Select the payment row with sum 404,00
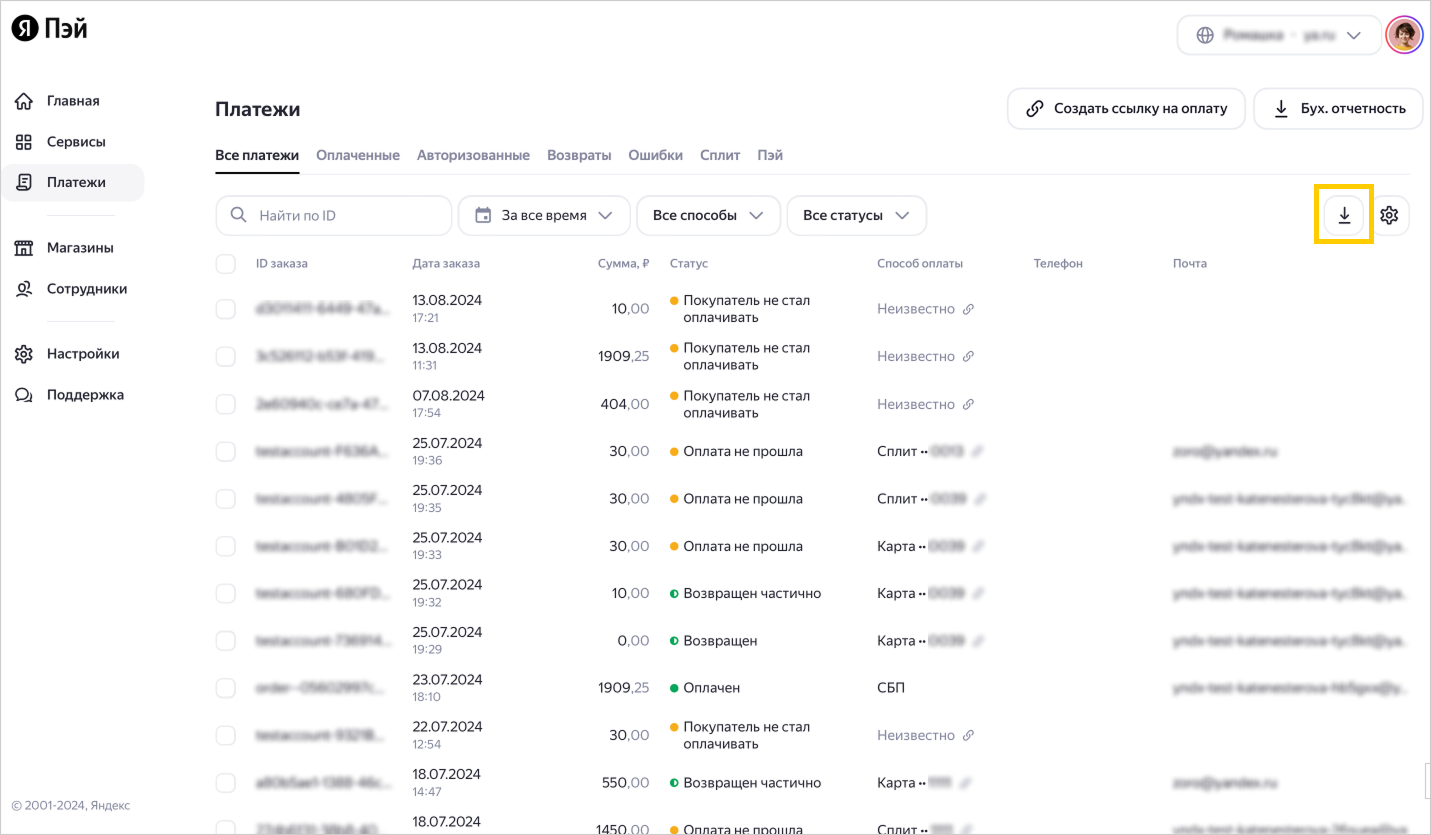 click(226, 404)
